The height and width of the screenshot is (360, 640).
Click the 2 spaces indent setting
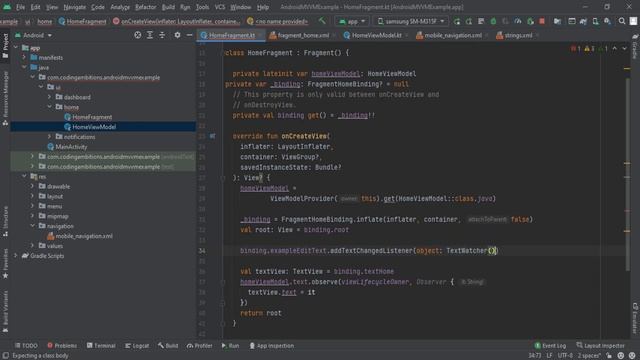pos(589,356)
